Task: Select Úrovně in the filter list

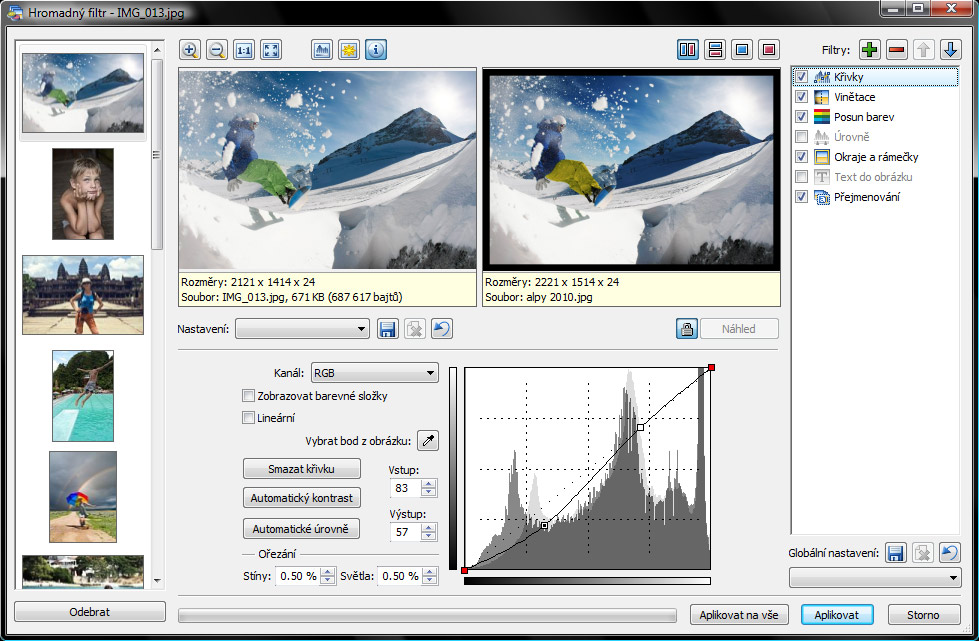Action: (x=851, y=137)
